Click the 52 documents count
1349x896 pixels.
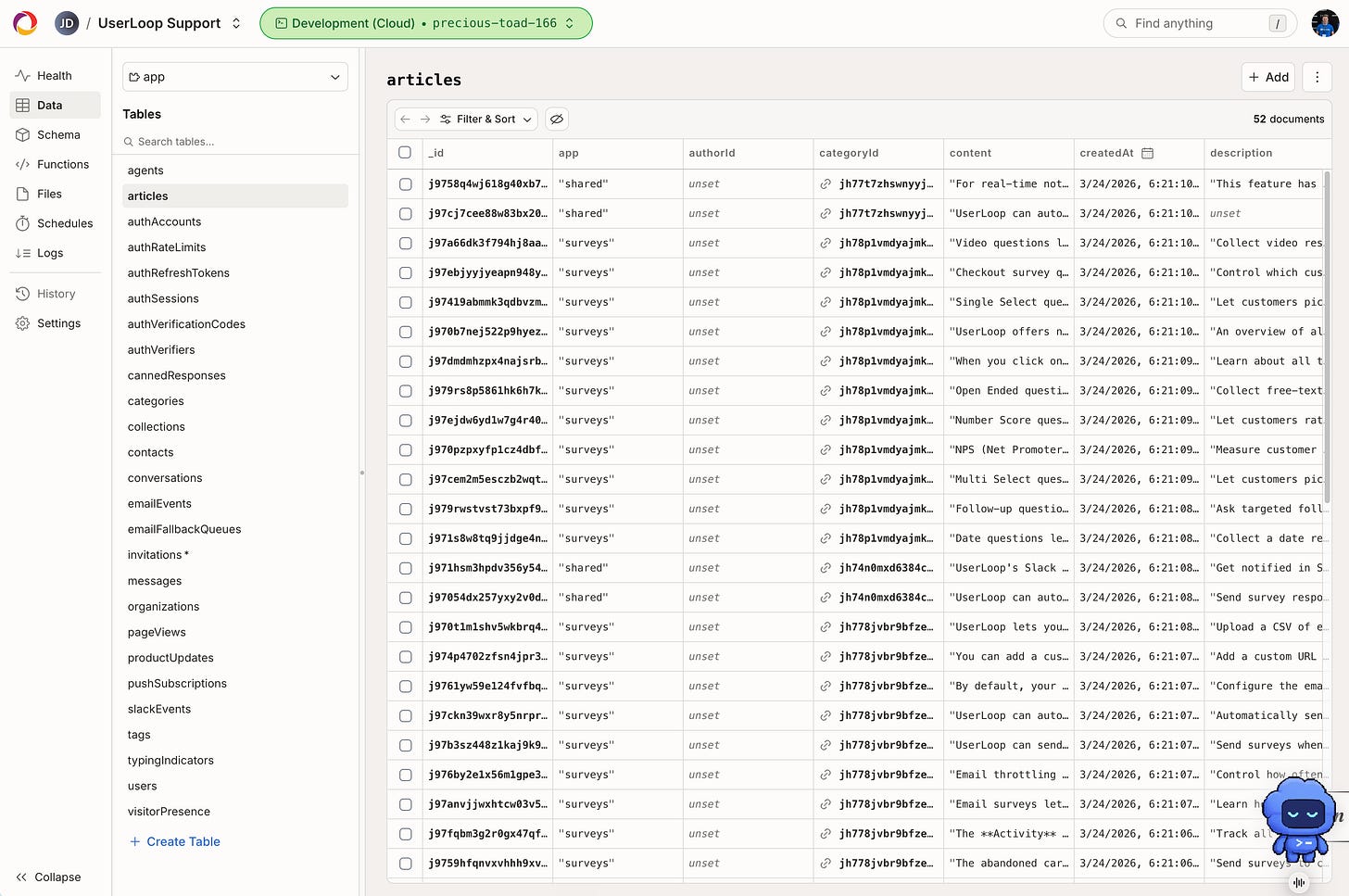click(x=1288, y=120)
